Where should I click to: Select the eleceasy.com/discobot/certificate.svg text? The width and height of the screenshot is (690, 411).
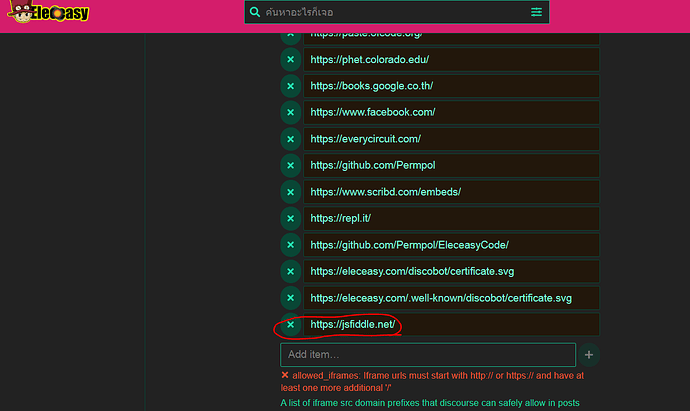click(x=412, y=272)
